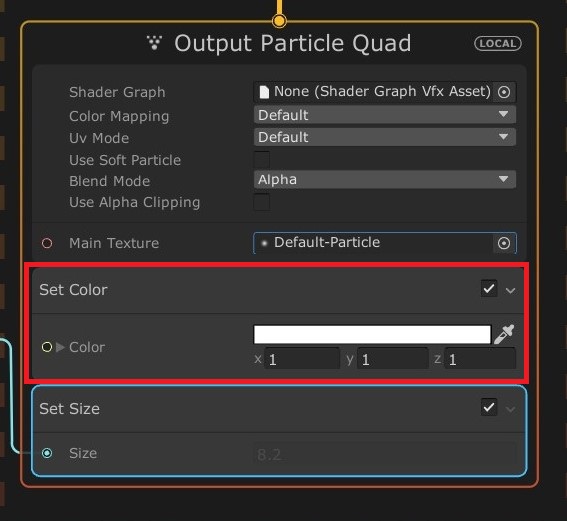Disable the Set Color block checkbox
567x521 pixels.
pos(489,289)
